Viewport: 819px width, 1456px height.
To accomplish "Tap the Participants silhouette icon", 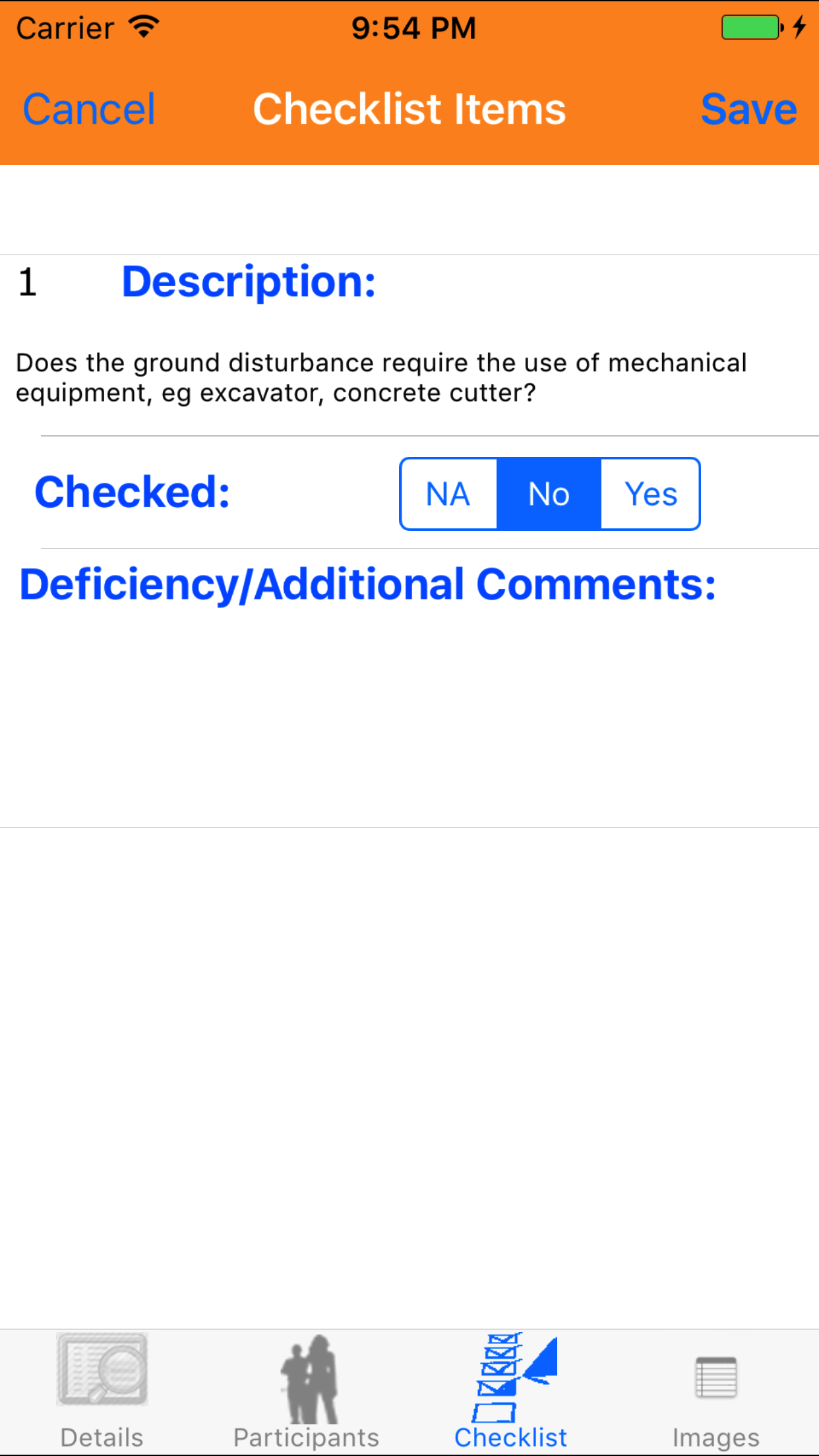I will 308,1378.
